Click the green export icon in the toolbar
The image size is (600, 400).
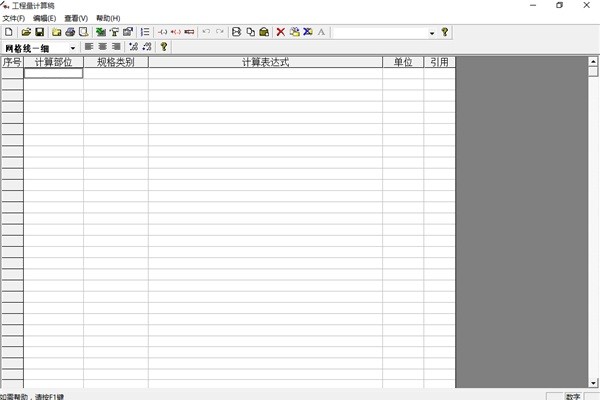101,32
